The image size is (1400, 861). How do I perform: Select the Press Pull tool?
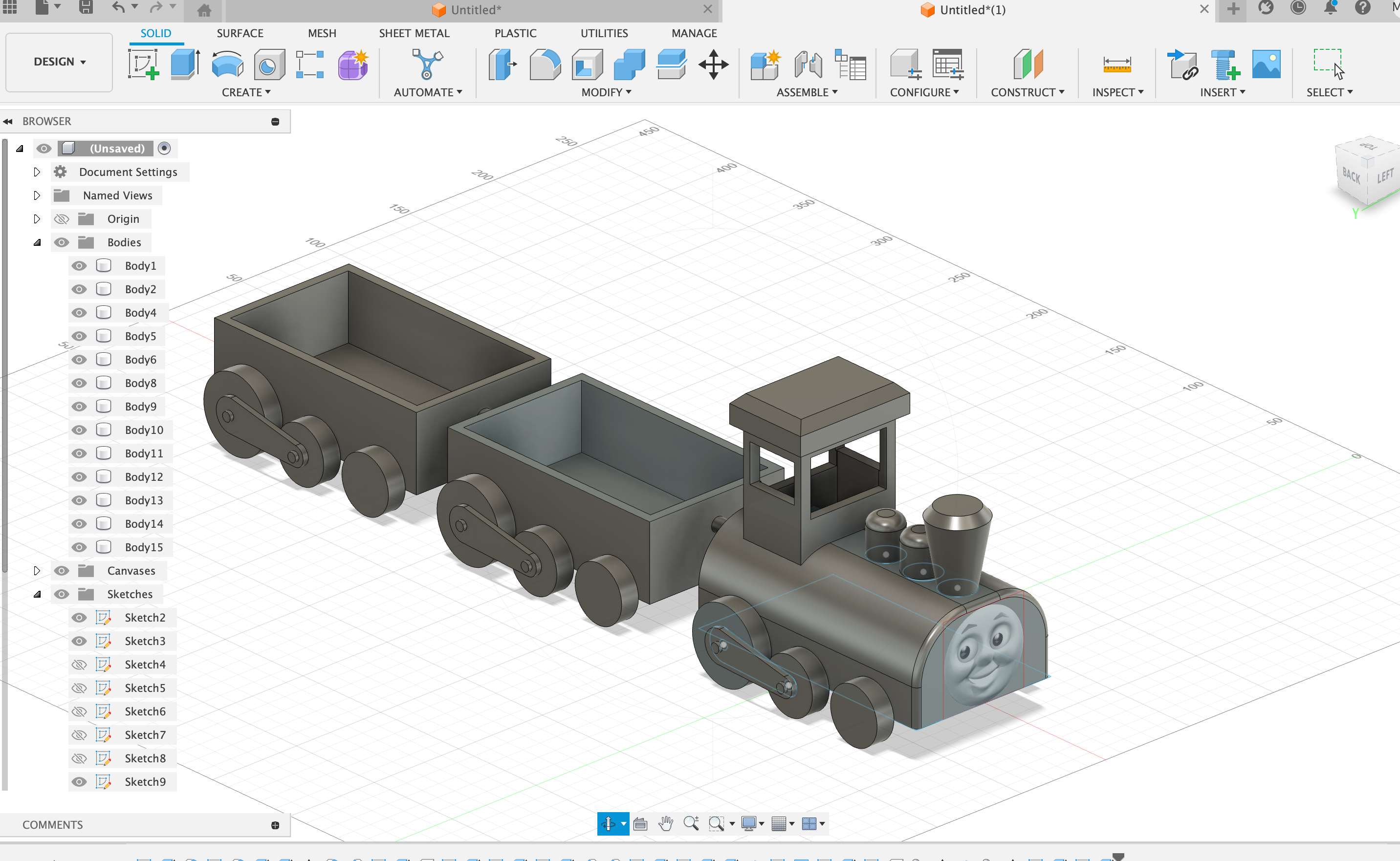click(x=503, y=64)
